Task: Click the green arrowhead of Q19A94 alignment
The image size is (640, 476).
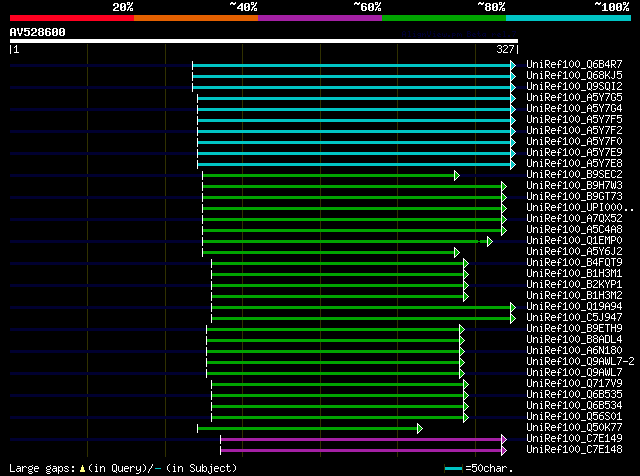Action: pyautogui.click(x=513, y=308)
